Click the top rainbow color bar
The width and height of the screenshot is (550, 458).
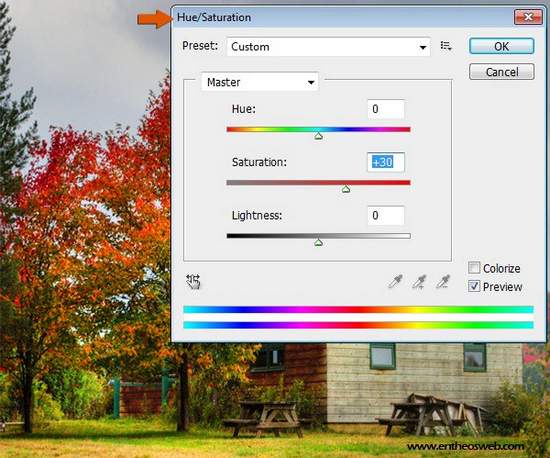358,309
